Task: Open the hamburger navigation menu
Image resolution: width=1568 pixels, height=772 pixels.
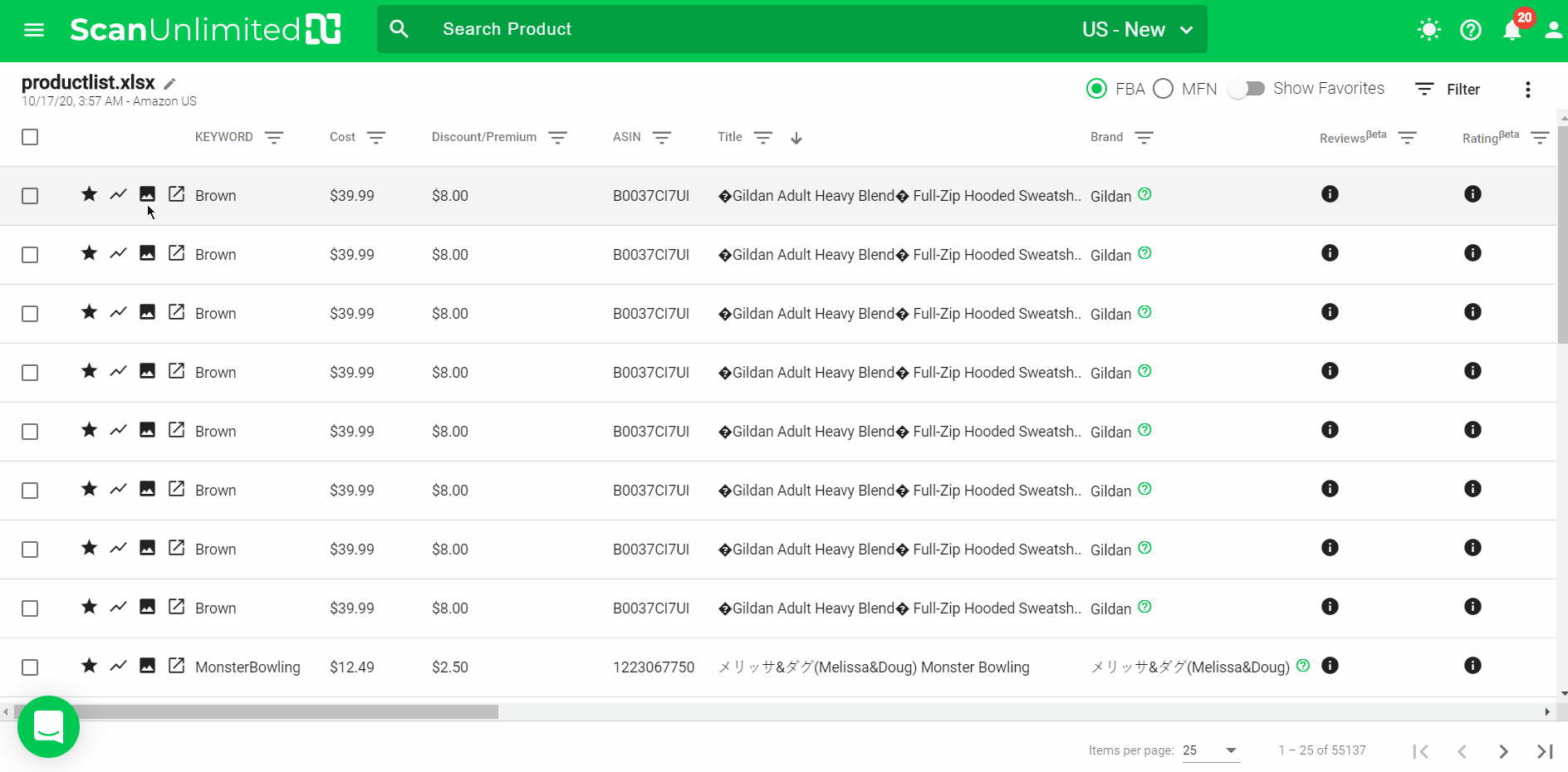Action: [34, 30]
